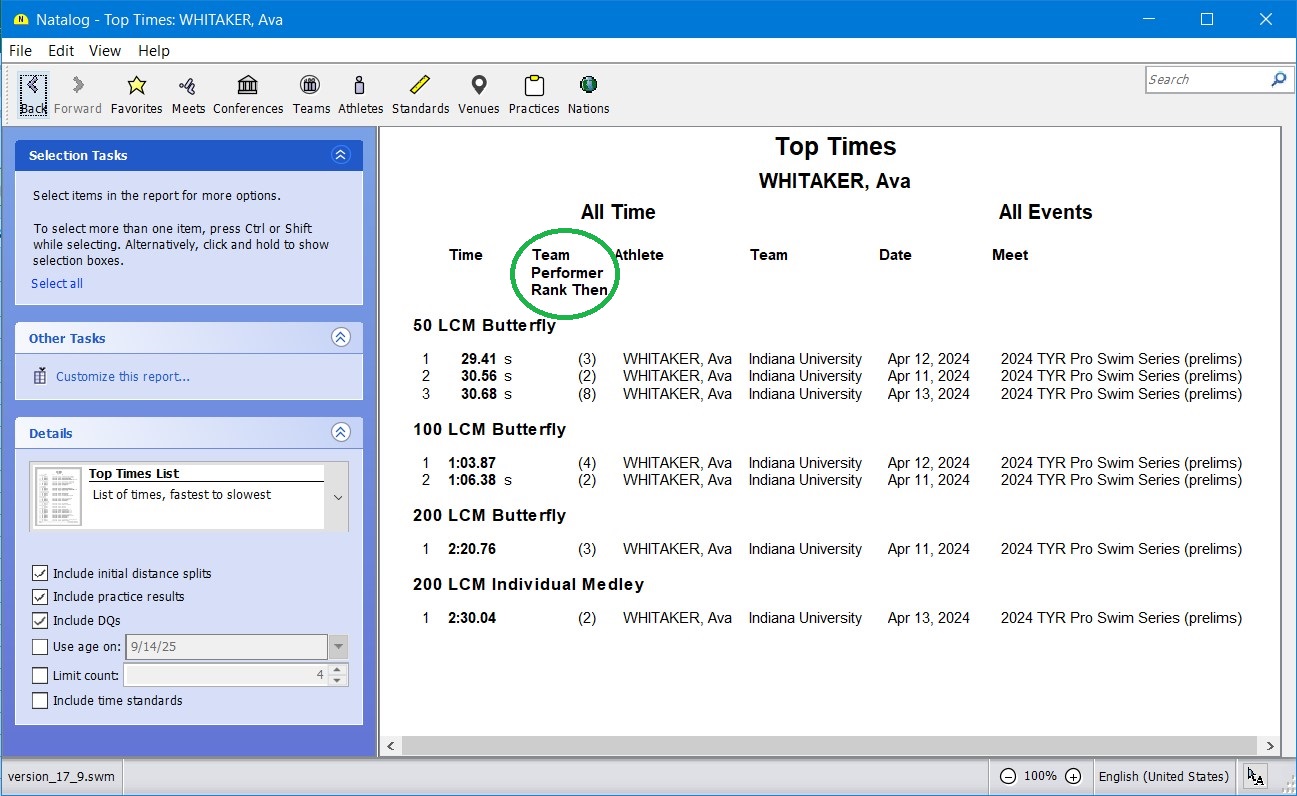Open the Favorites star icon
1297x796 pixels.
137,86
